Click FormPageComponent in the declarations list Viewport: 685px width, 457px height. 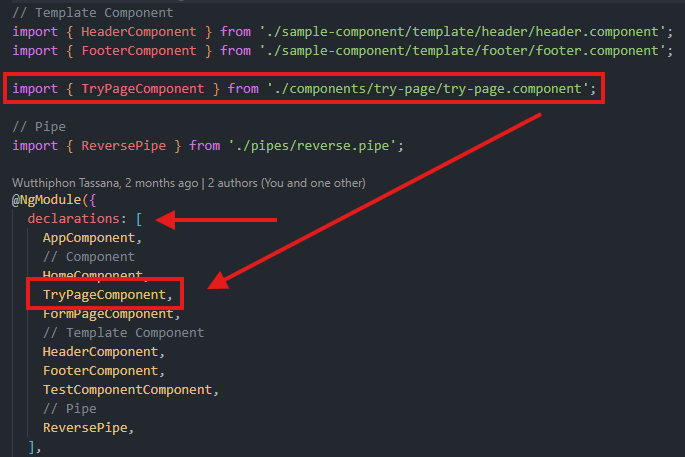pos(108,314)
